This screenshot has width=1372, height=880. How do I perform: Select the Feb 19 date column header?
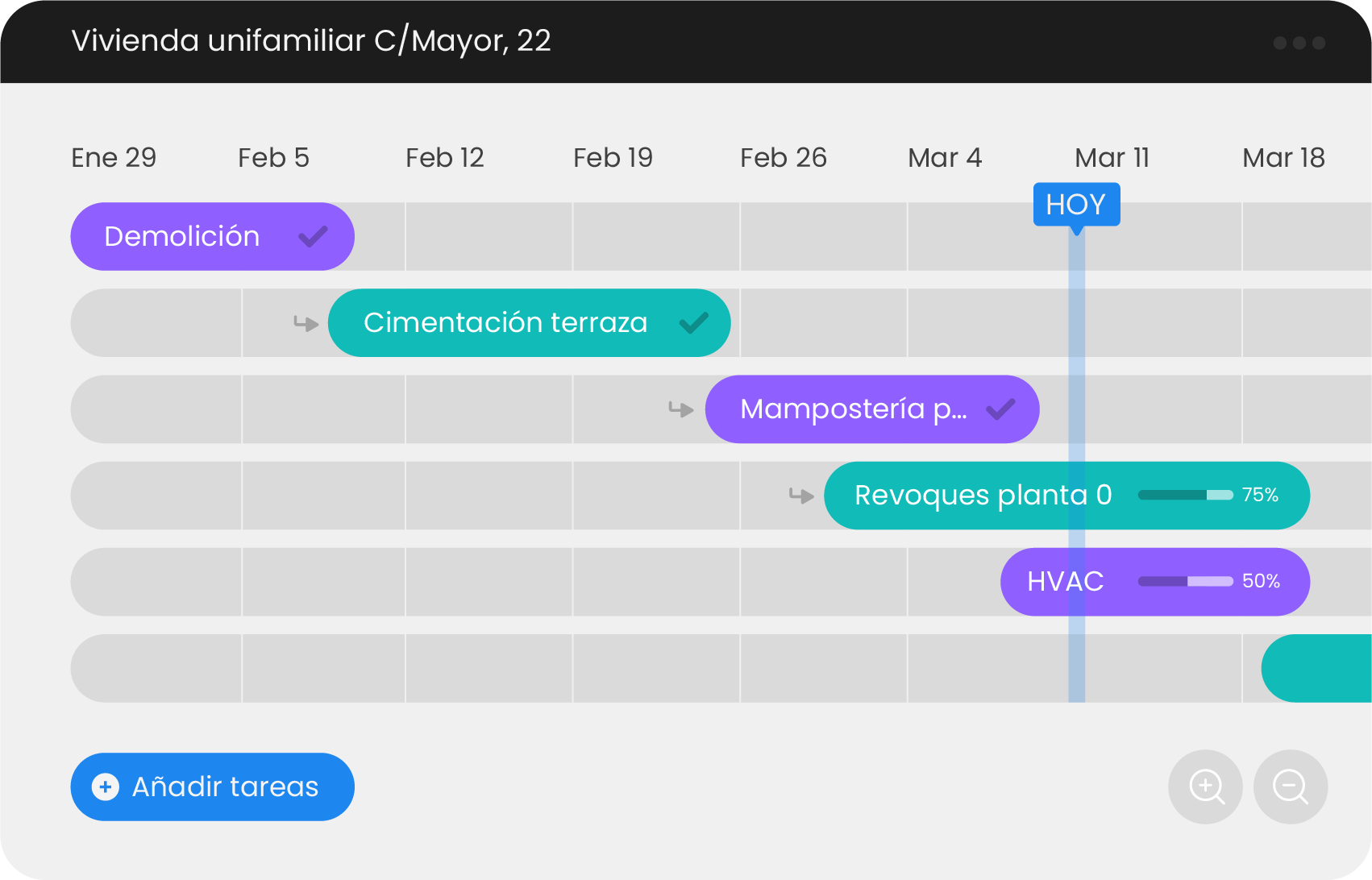coord(613,158)
